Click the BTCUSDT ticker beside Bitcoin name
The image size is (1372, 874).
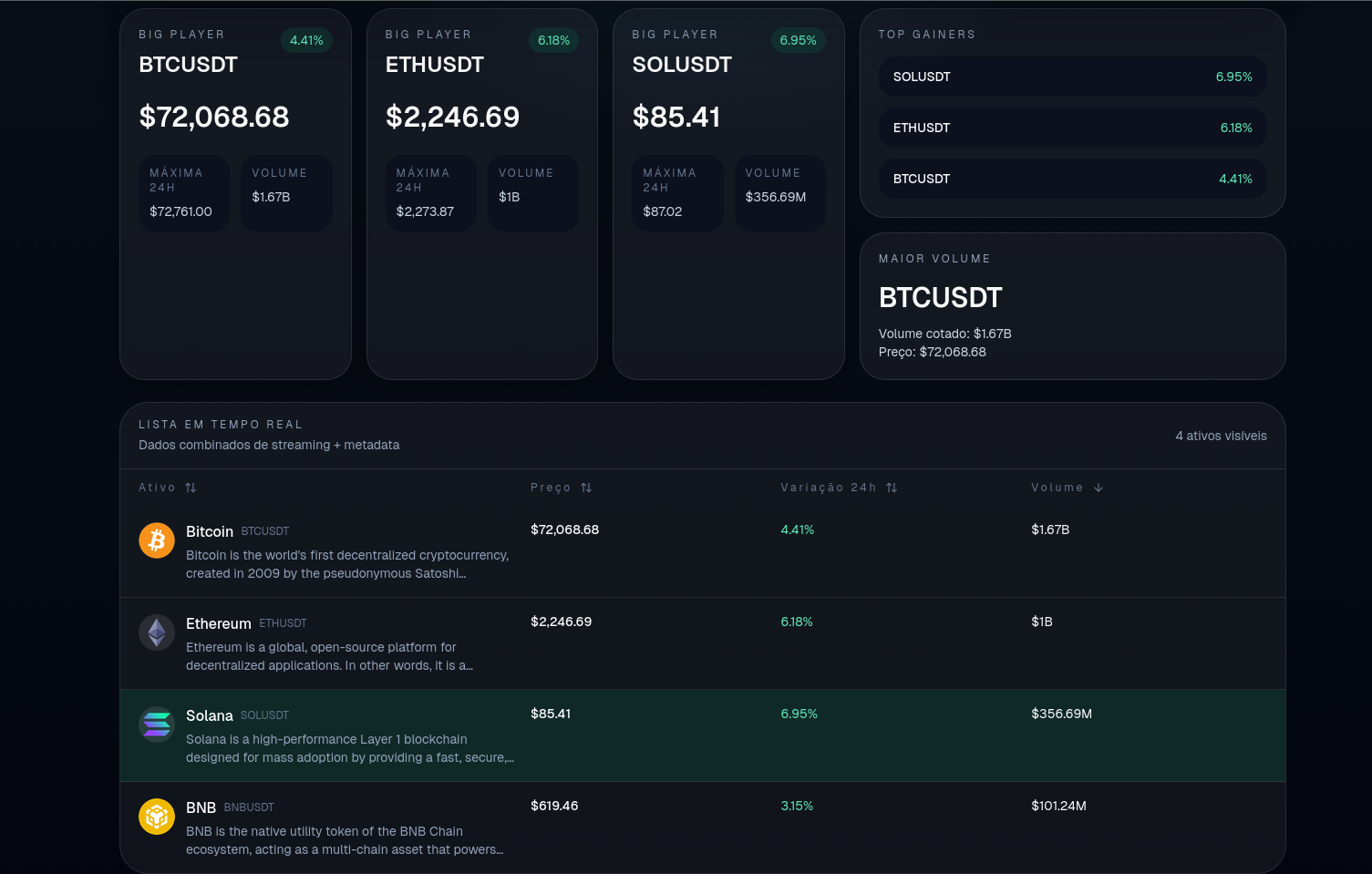tap(265, 531)
